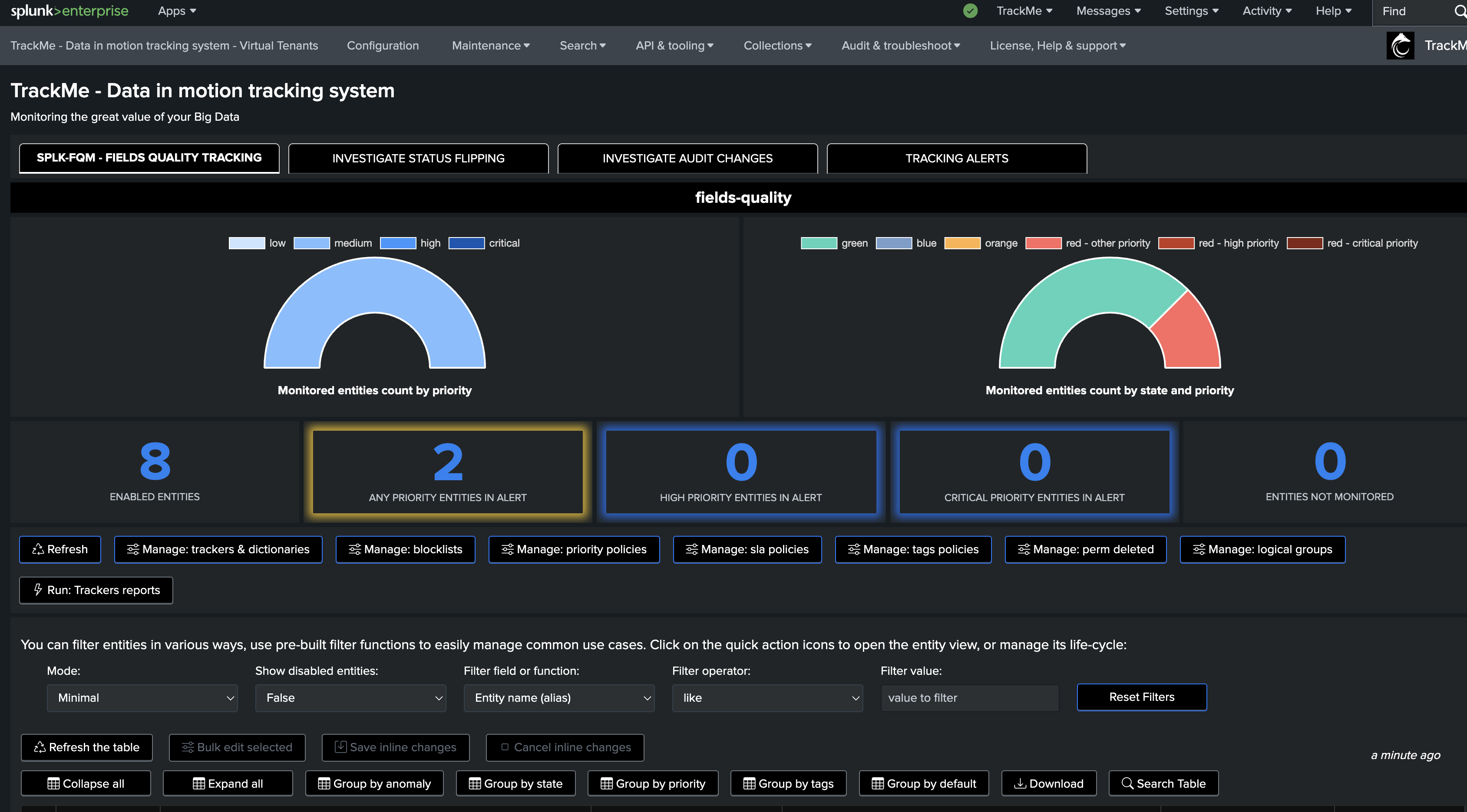Viewport: 1467px width, 812px height.
Task: Click the orange state legend swatch
Action: pyautogui.click(x=962, y=243)
